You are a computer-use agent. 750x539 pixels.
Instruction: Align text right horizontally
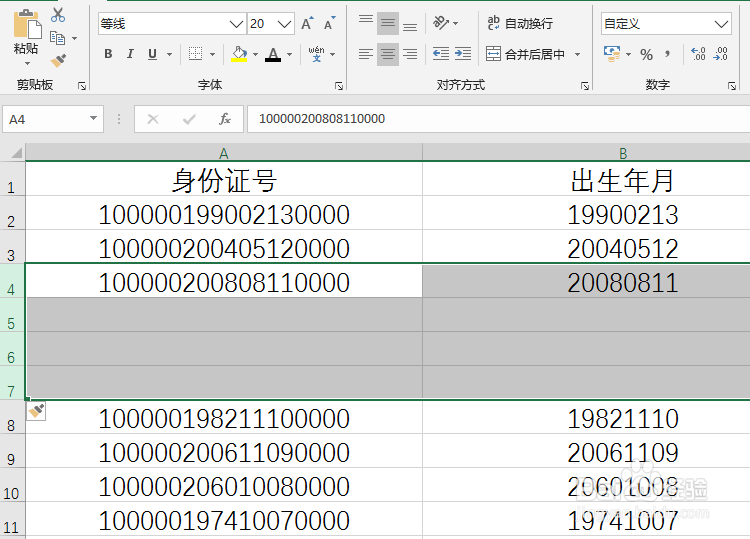coord(410,54)
